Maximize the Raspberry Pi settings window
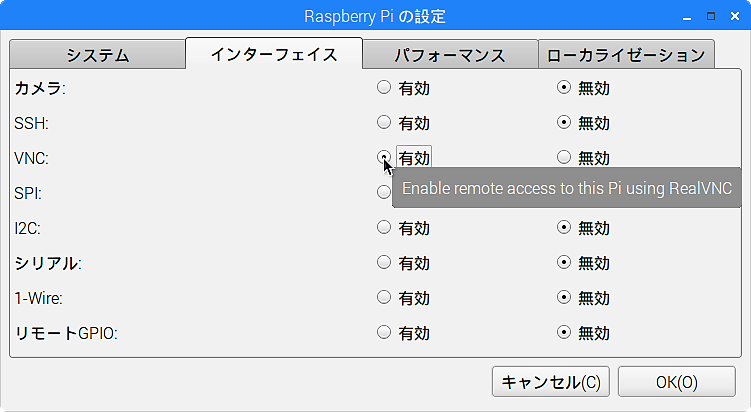This screenshot has width=751, height=412. coord(711,16)
